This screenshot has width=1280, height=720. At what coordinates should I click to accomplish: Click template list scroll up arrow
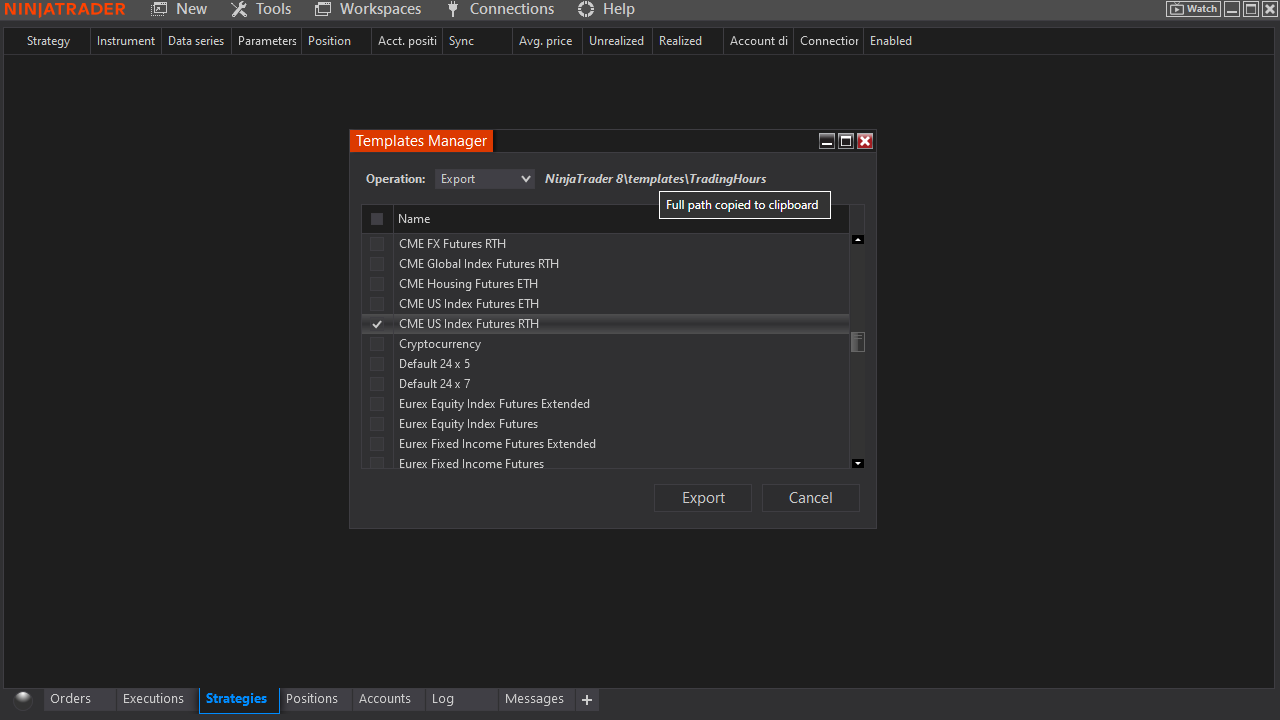[857, 240]
